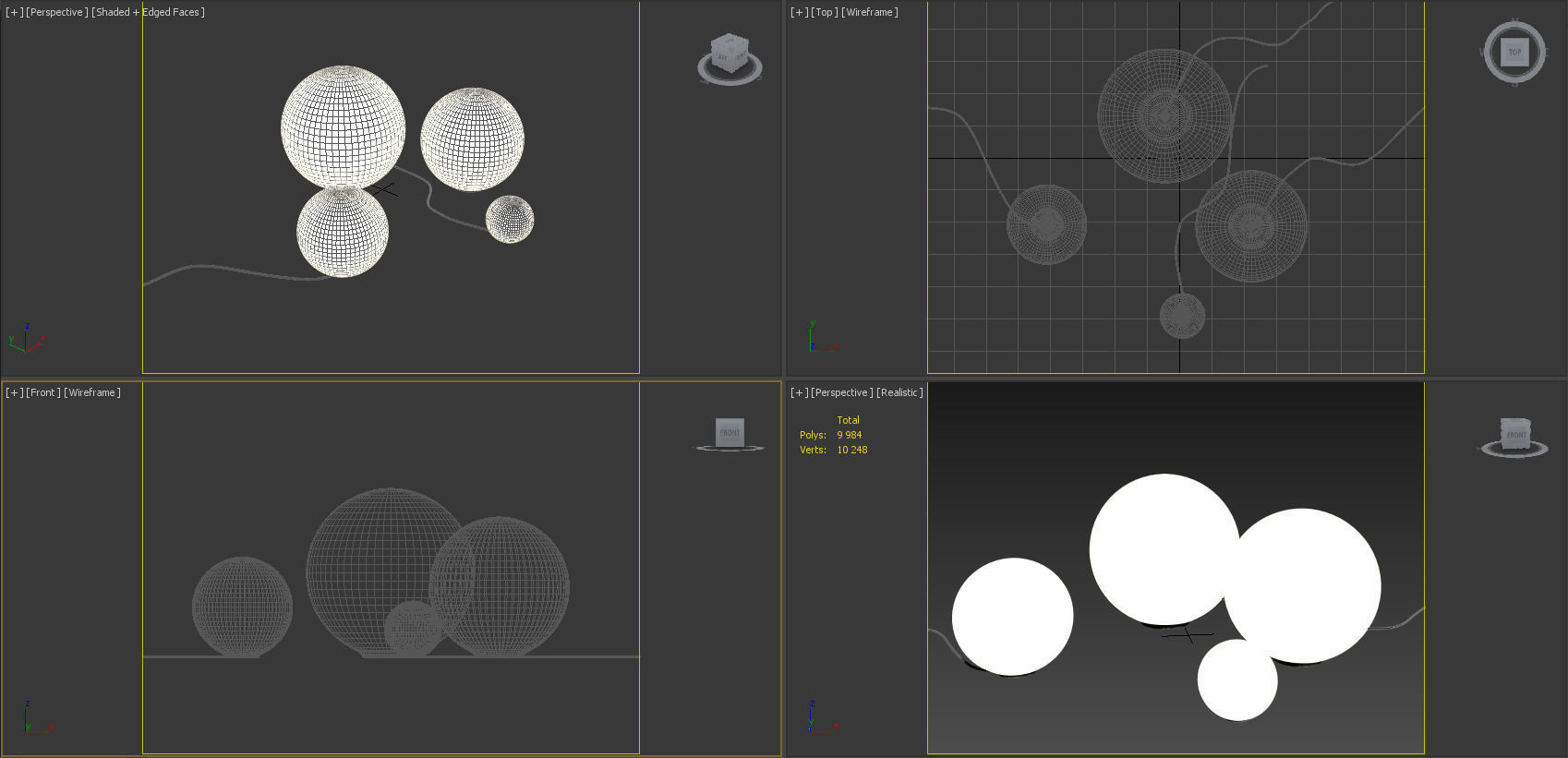Screen dimensions: 1568x758
Task: Select the smallest sphere in the Top viewport
Action: click(1182, 316)
